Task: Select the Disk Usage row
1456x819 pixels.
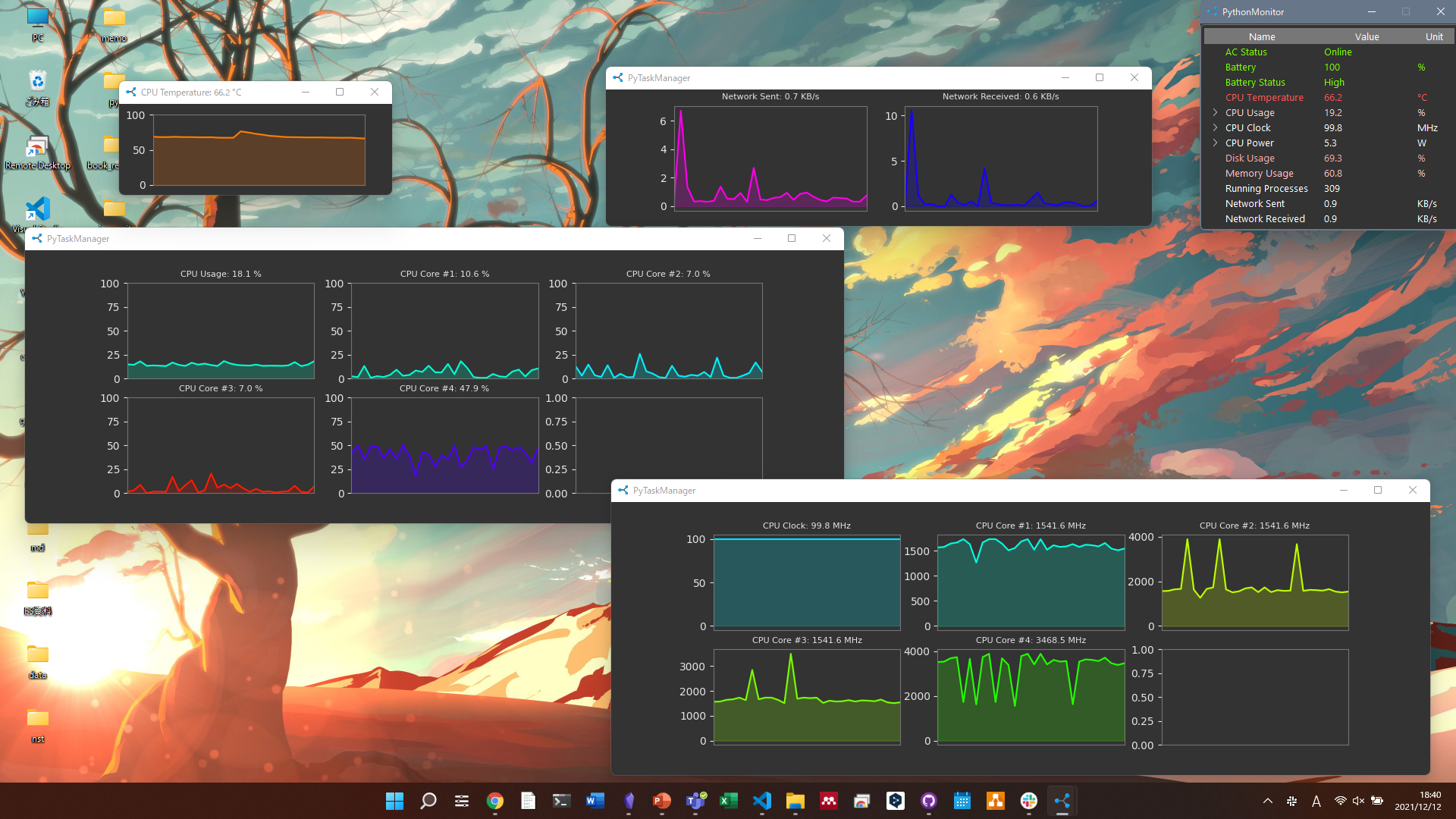Action: 1250,158
